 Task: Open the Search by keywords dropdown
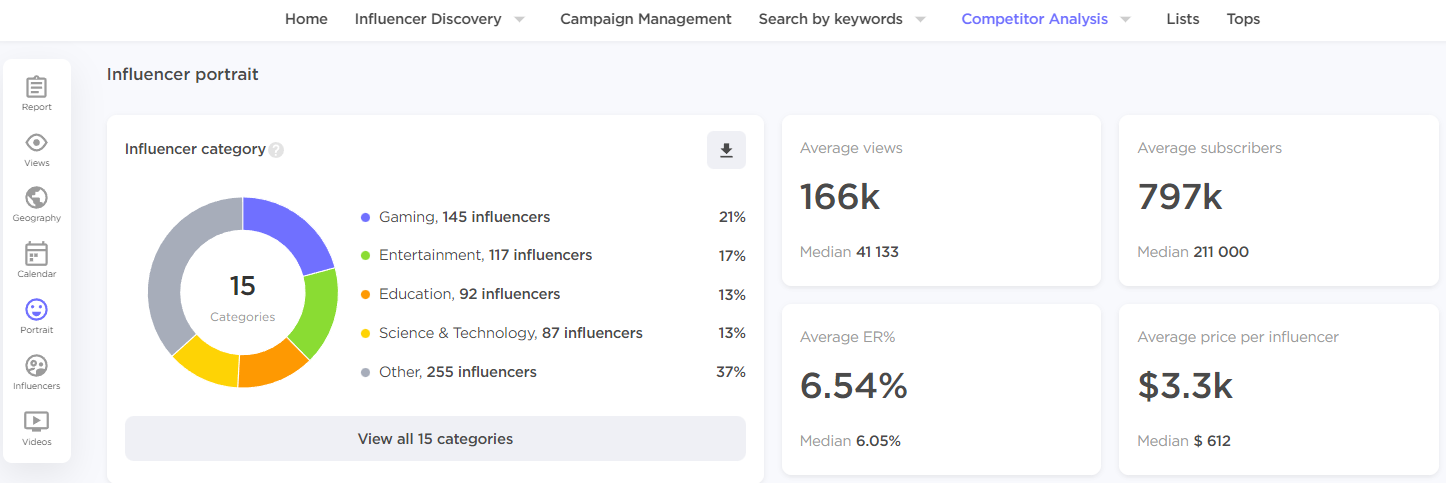pyautogui.click(x=920, y=19)
